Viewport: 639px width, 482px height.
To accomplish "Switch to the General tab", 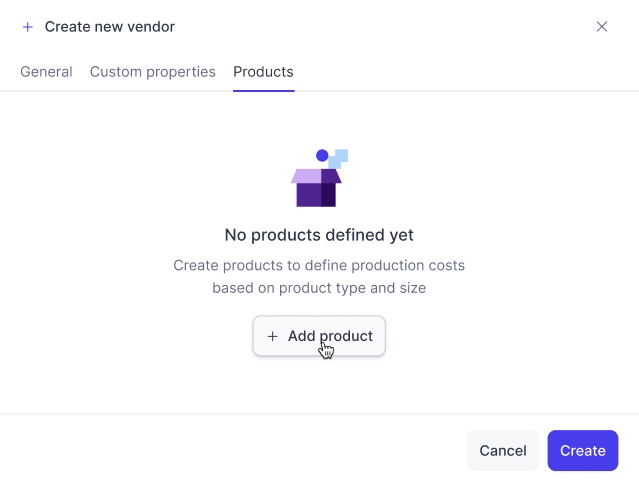I will 46,72.
